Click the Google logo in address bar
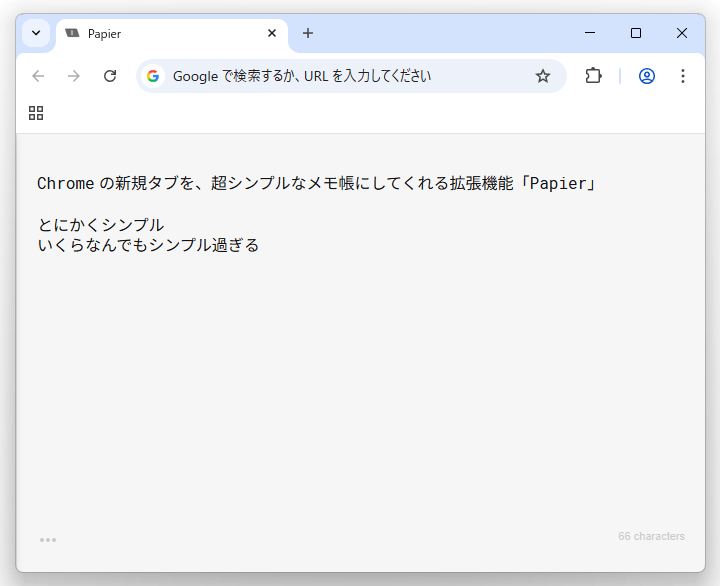Screen dimensions: 720x586 click(153, 76)
